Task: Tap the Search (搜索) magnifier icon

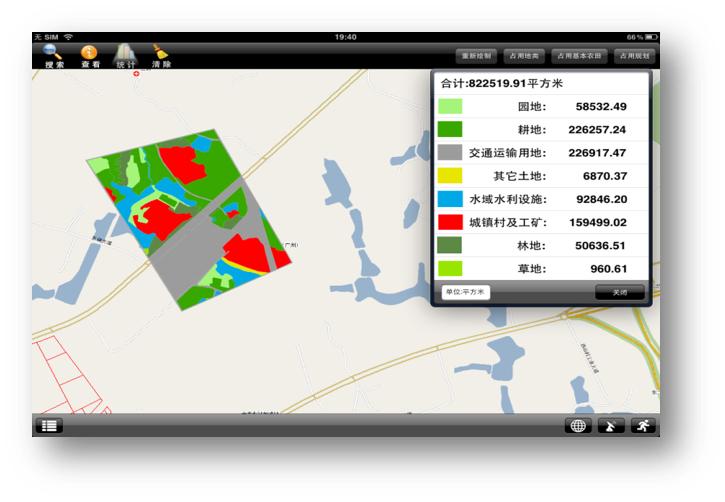Action: (x=53, y=55)
